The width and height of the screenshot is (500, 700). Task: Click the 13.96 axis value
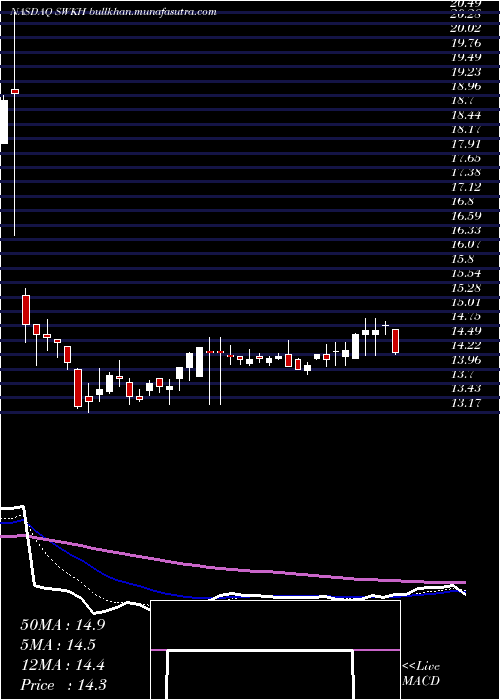click(x=467, y=360)
